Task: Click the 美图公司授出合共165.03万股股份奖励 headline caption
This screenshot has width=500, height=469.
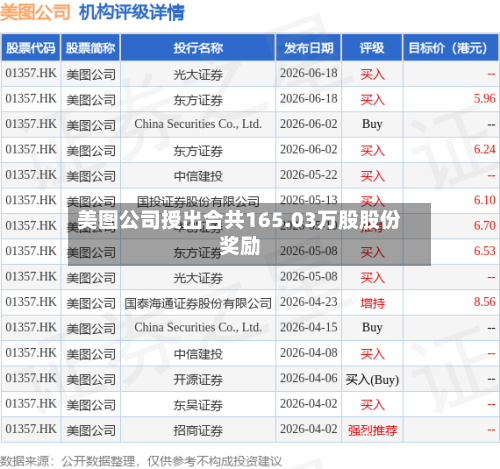Action: pyautogui.click(x=239, y=233)
